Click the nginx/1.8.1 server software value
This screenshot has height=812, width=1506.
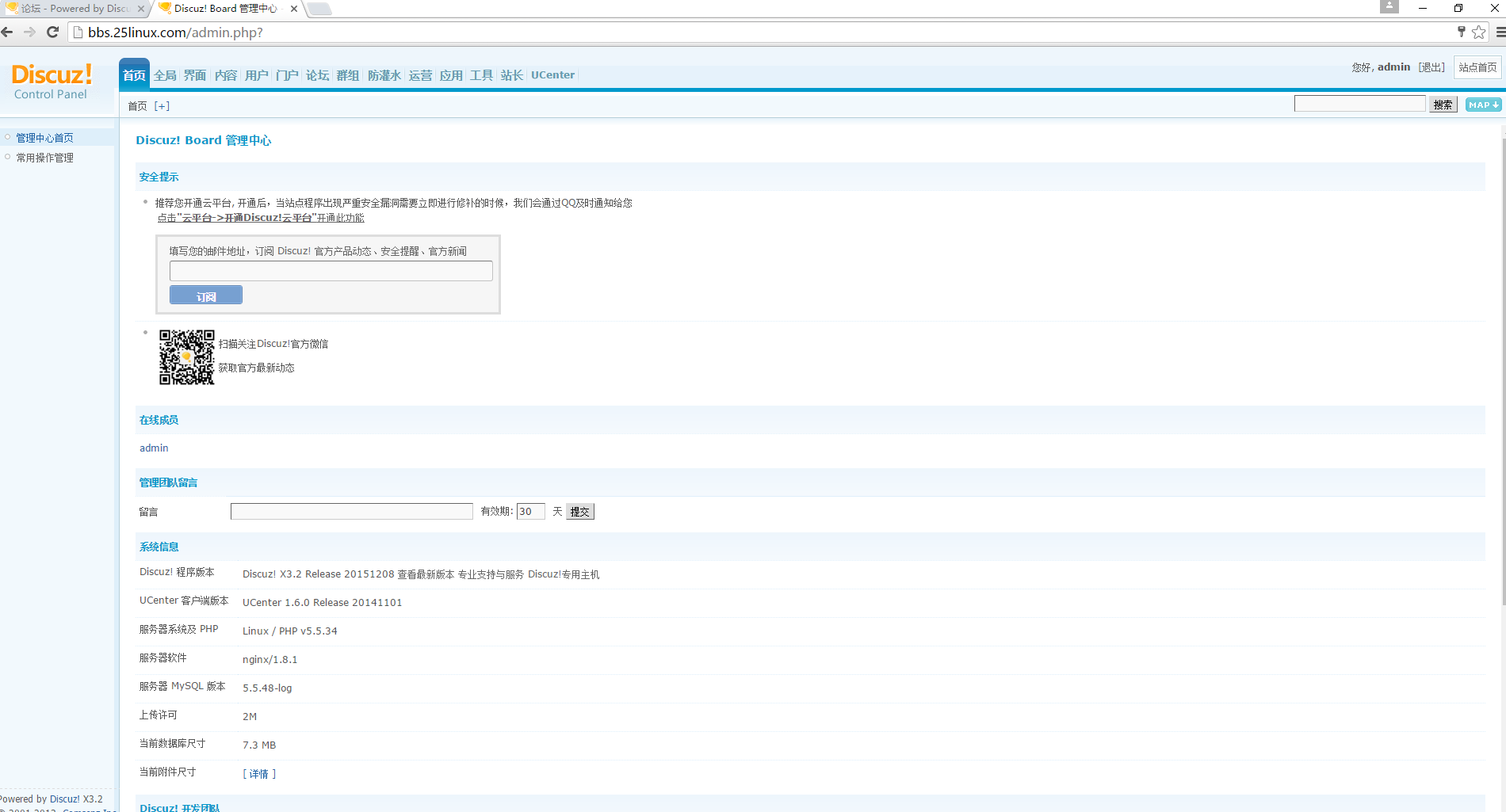[x=269, y=660]
